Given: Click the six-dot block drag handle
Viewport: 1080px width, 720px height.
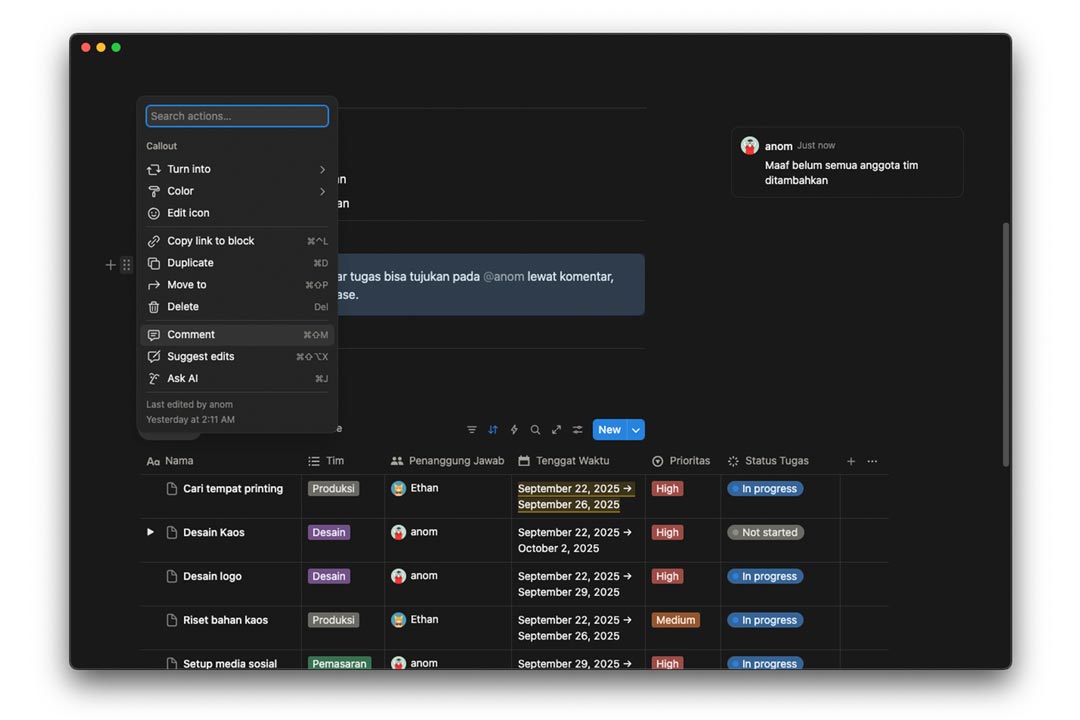Looking at the screenshot, I should pyautogui.click(x=126, y=265).
